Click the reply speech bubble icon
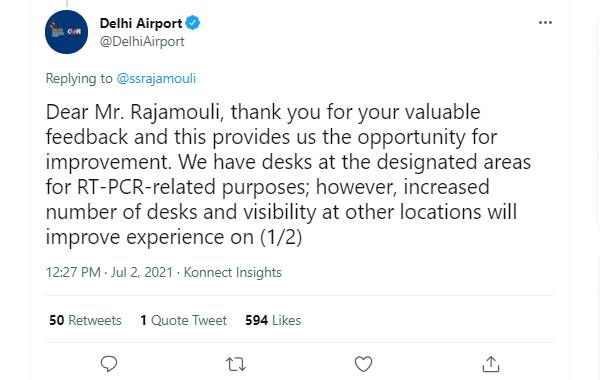Image resolution: width=600 pixels, height=380 pixels. 109,364
